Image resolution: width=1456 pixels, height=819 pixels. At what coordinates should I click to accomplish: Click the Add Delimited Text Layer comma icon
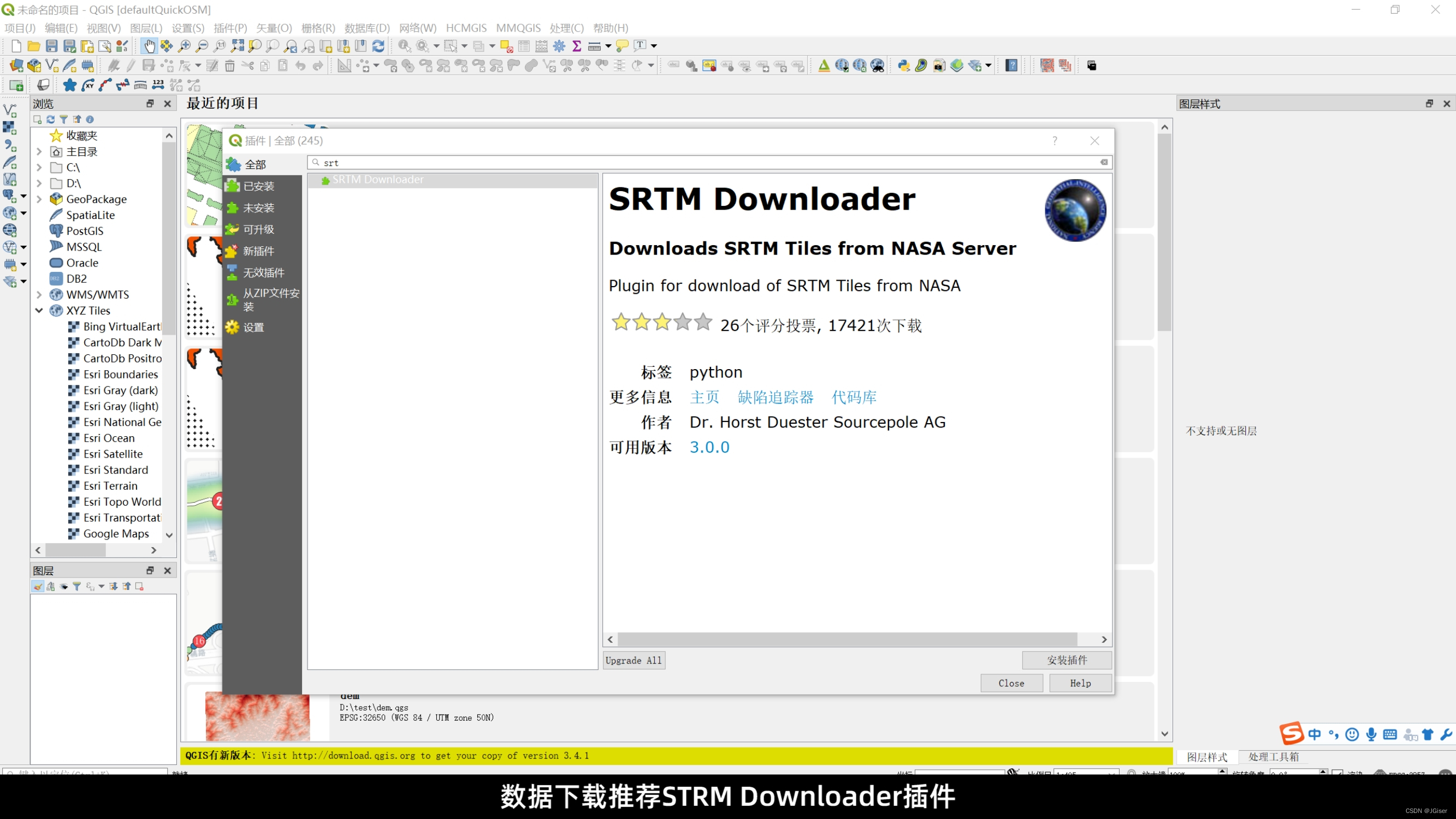tap(10, 145)
